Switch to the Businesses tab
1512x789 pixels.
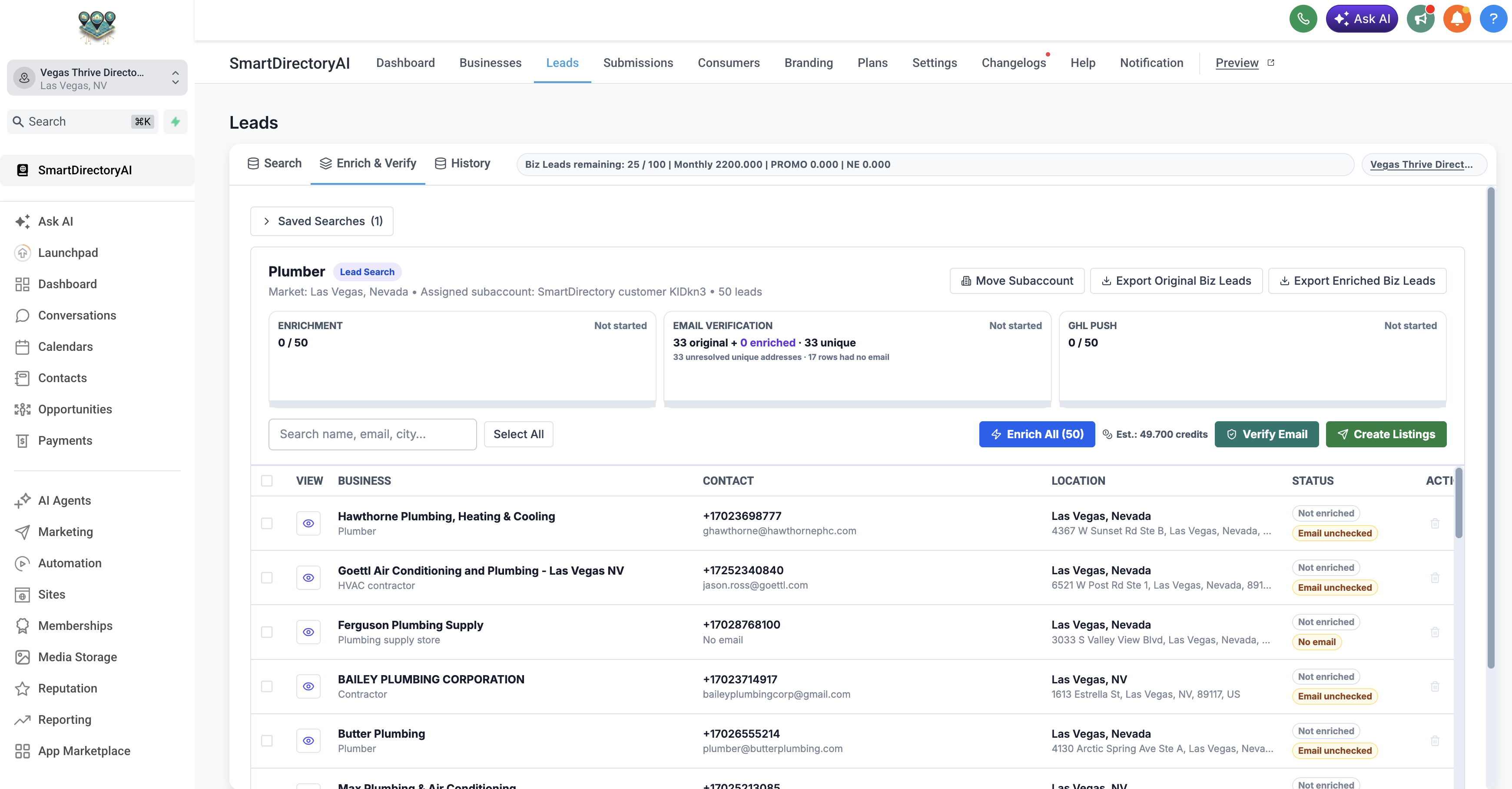coord(490,63)
